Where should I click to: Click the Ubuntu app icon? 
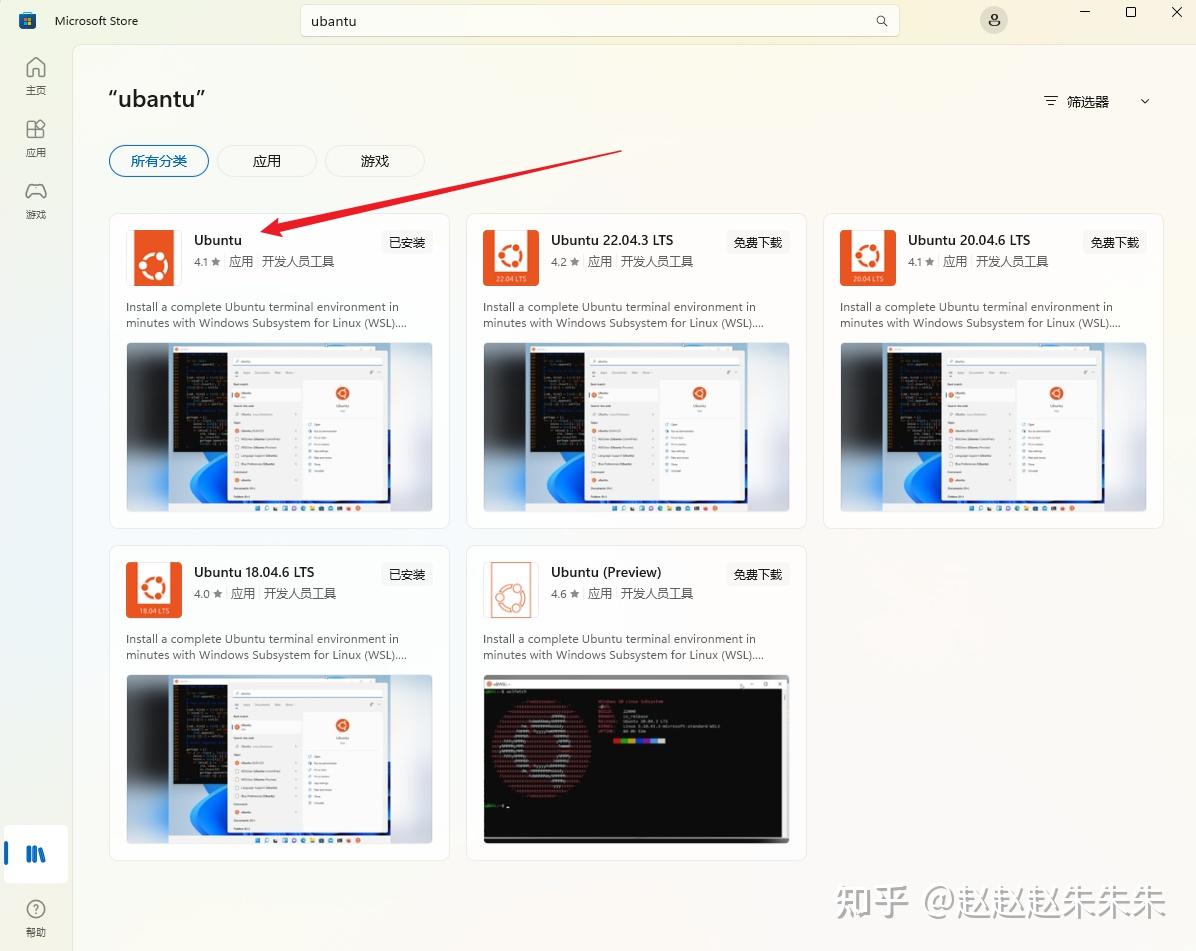click(154, 258)
